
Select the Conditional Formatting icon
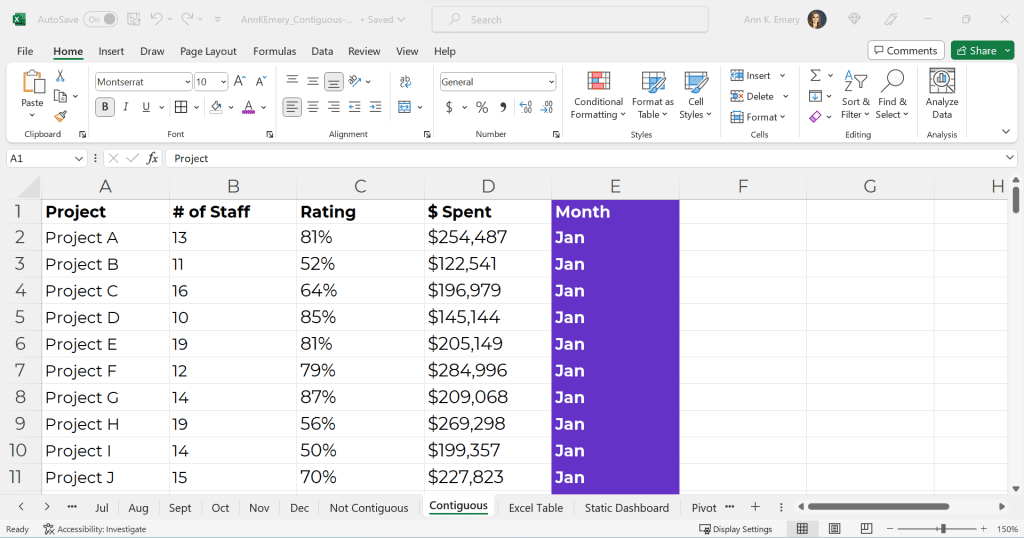tap(598, 81)
